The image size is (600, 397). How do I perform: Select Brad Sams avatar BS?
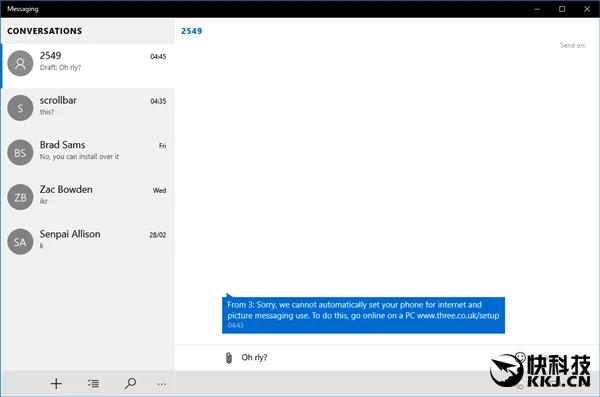20,152
